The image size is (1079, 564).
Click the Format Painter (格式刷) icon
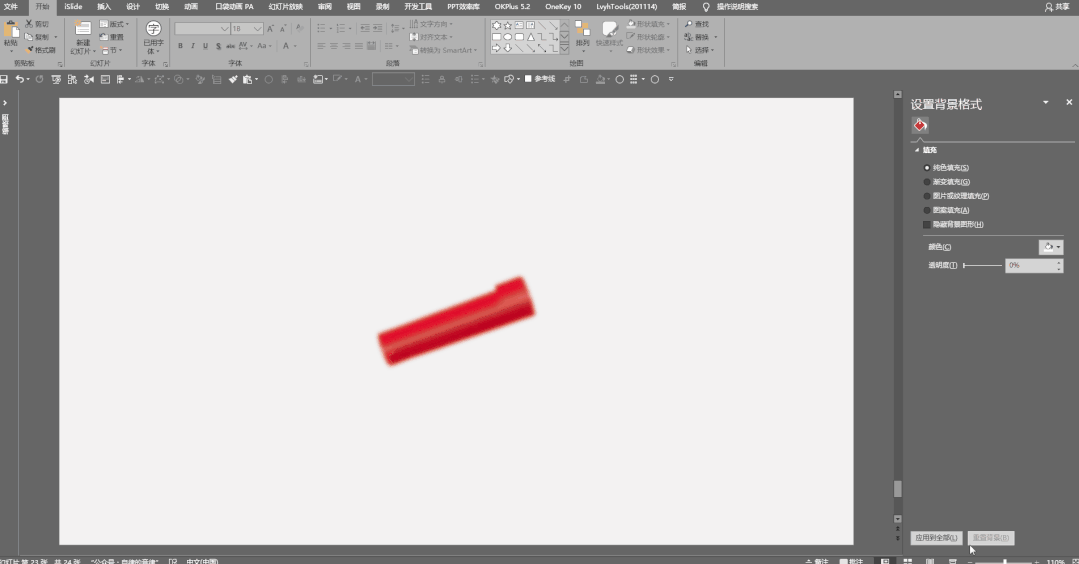pos(29,50)
